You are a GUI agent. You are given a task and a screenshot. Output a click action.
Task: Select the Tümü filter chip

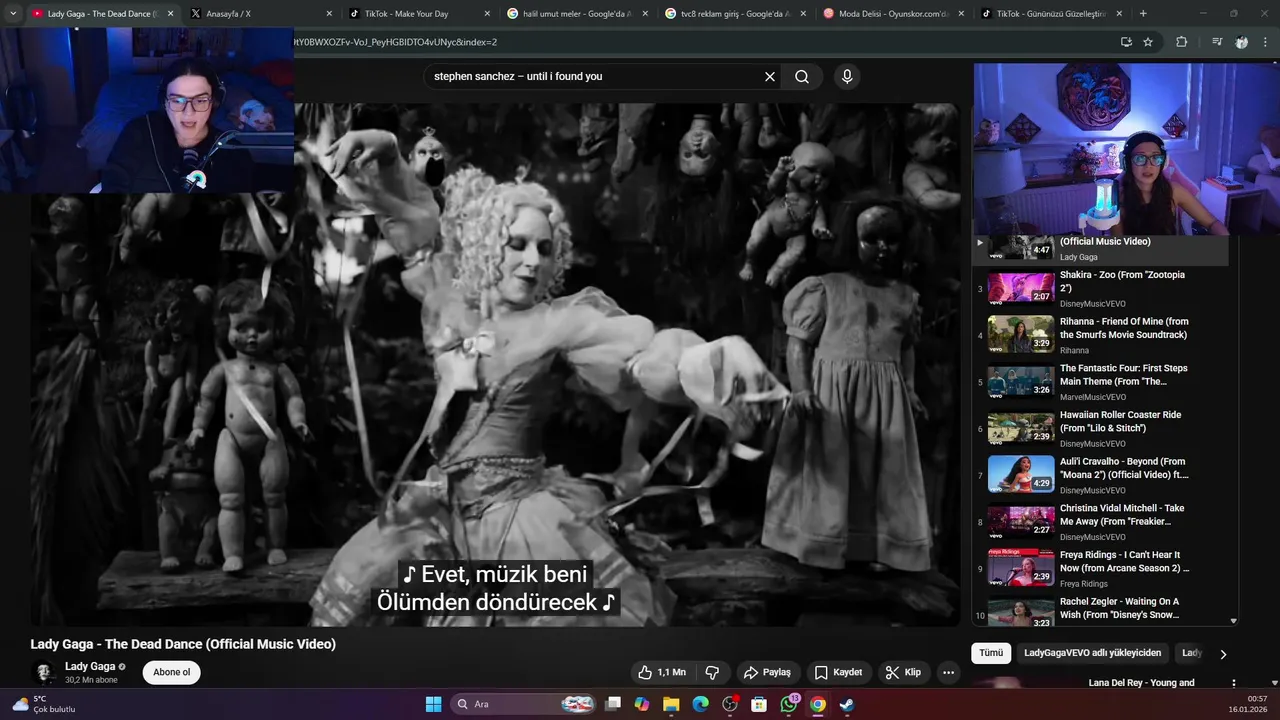[991, 653]
